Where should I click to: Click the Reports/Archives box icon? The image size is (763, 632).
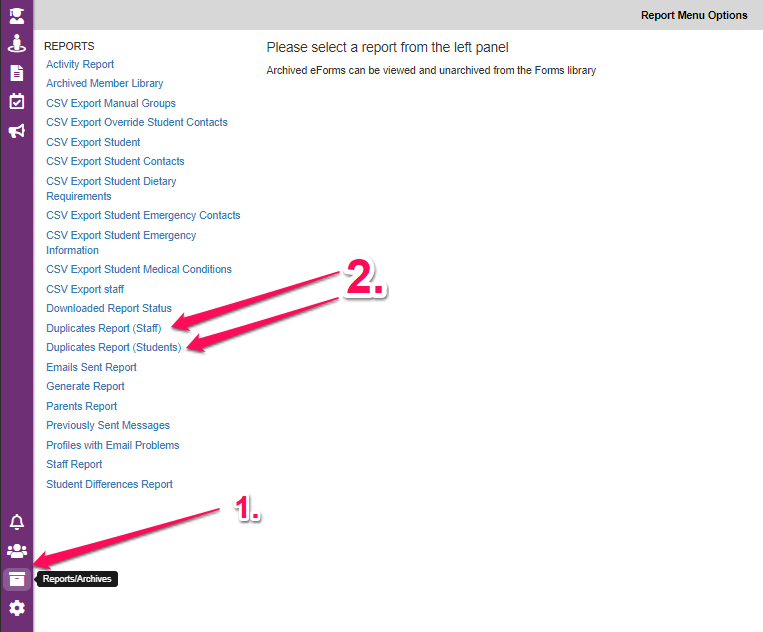(x=16, y=579)
